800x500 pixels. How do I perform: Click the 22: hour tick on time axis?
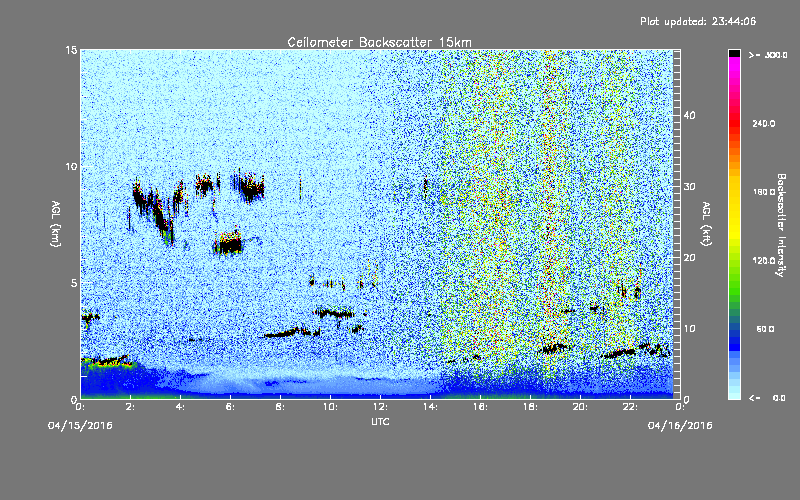(630, 407)
